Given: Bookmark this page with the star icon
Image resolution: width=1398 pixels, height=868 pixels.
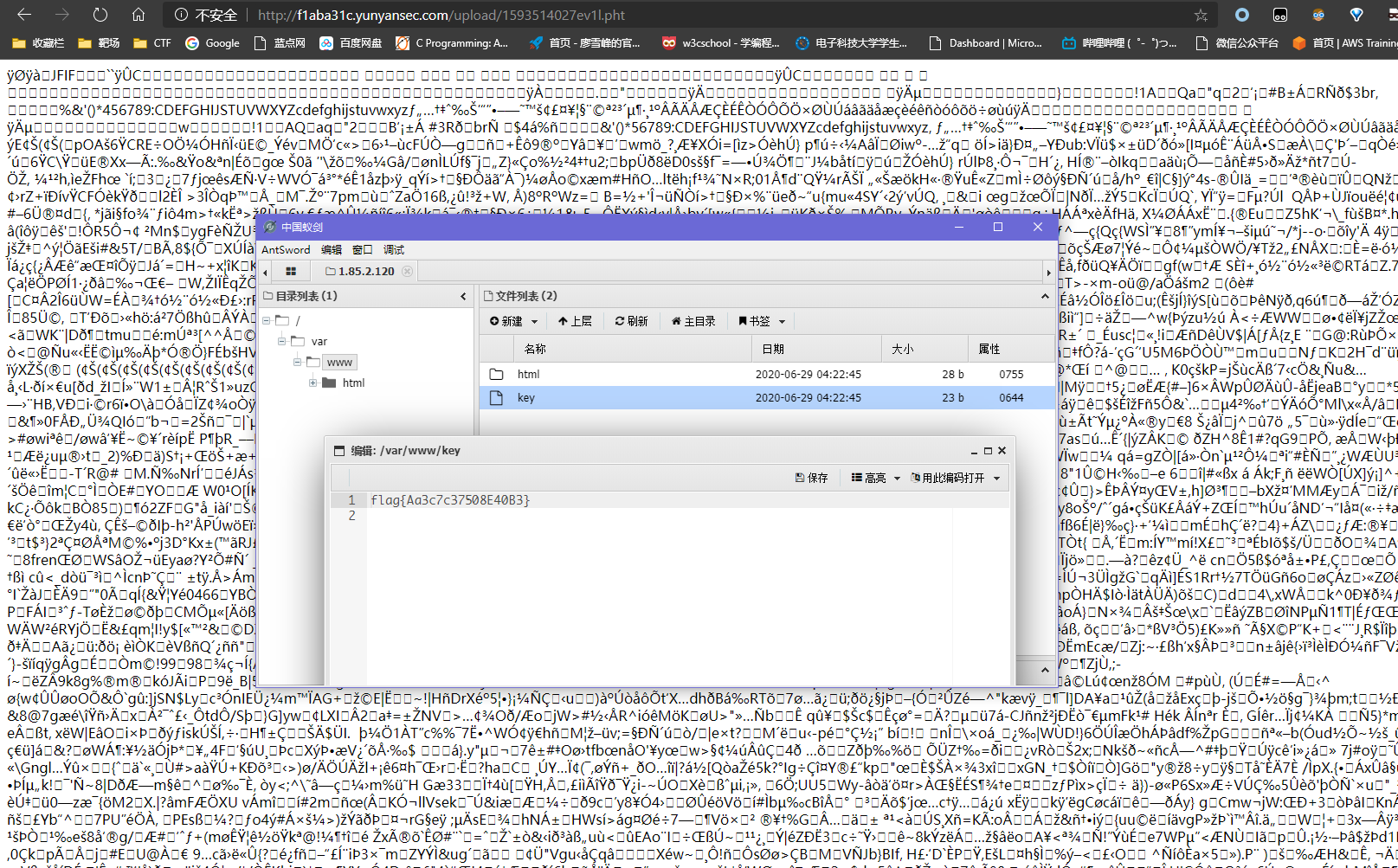Looking at the screenshot, I should click(1201, 15).
